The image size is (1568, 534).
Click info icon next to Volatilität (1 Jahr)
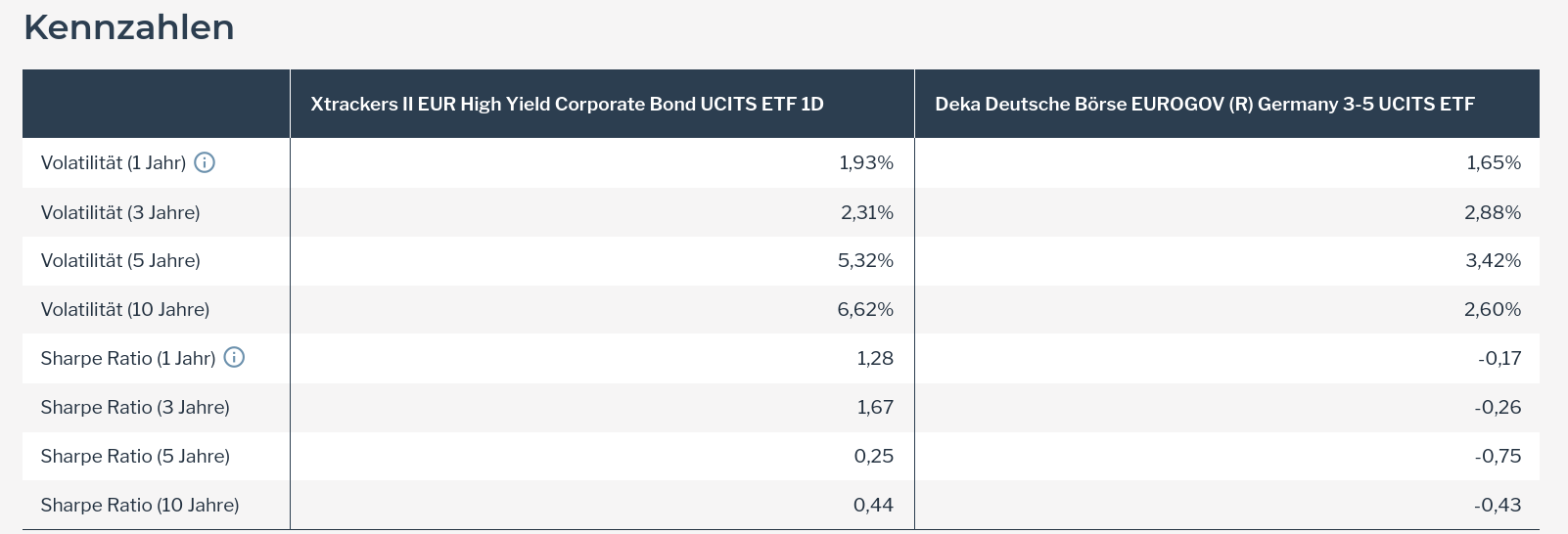[x=205, y=162]
